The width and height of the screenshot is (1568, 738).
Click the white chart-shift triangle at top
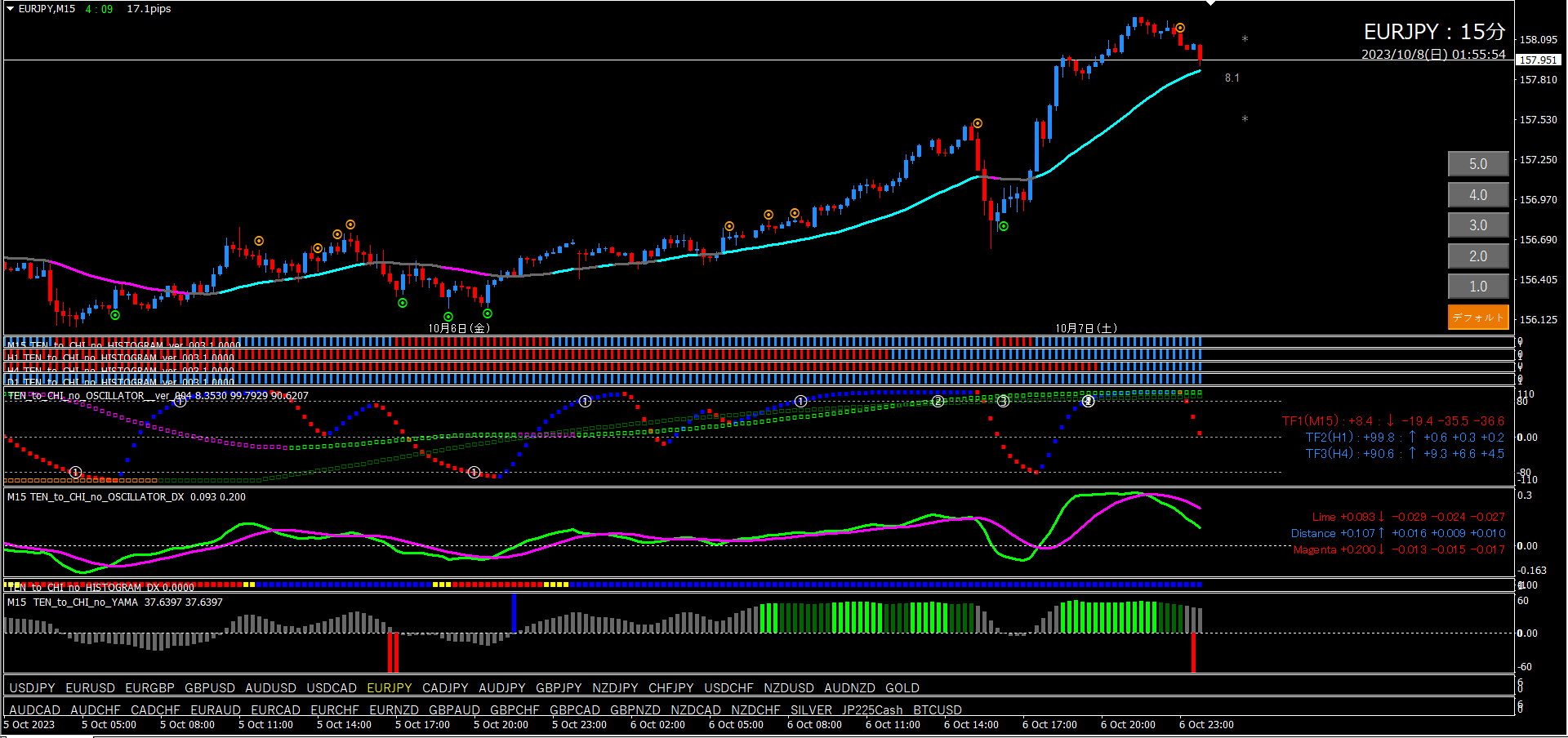(1210, 3)
